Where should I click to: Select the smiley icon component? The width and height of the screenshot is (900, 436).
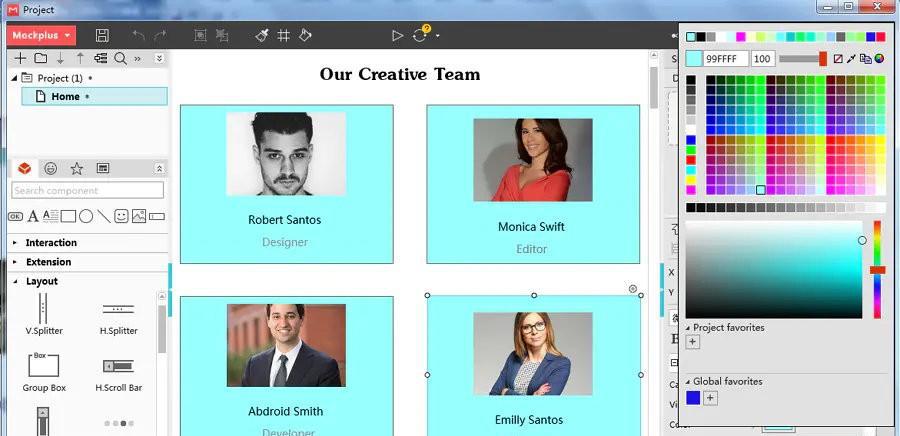[121, 216]
